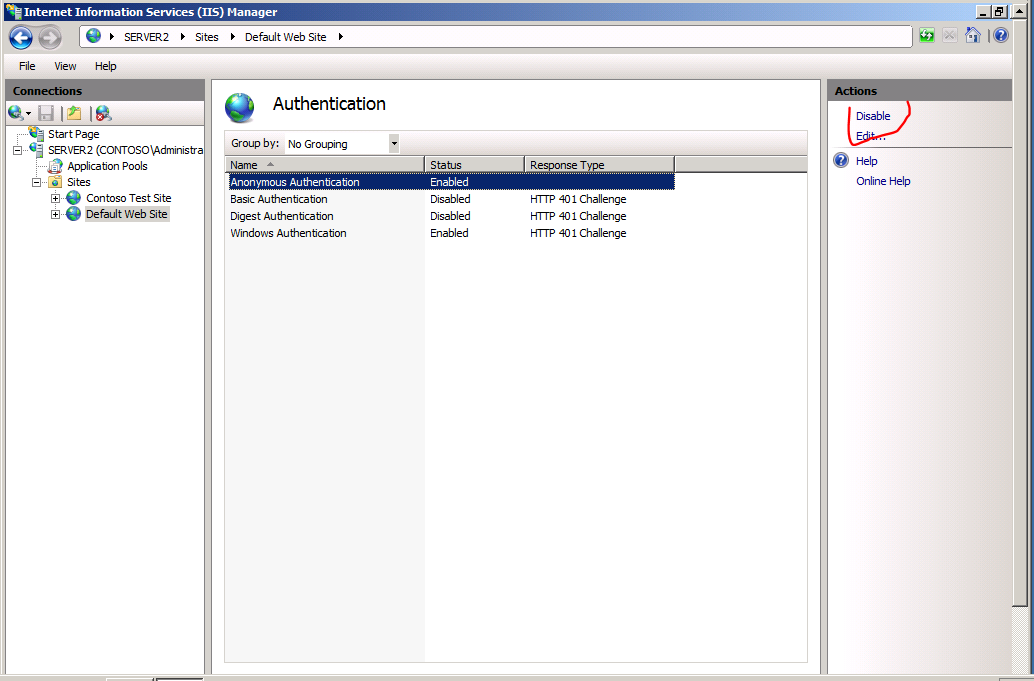Image resolution: width=1034 pixels, height=681 pixels.
Task: Click the Up folder icon in Connections
Action: pos(74,113)
